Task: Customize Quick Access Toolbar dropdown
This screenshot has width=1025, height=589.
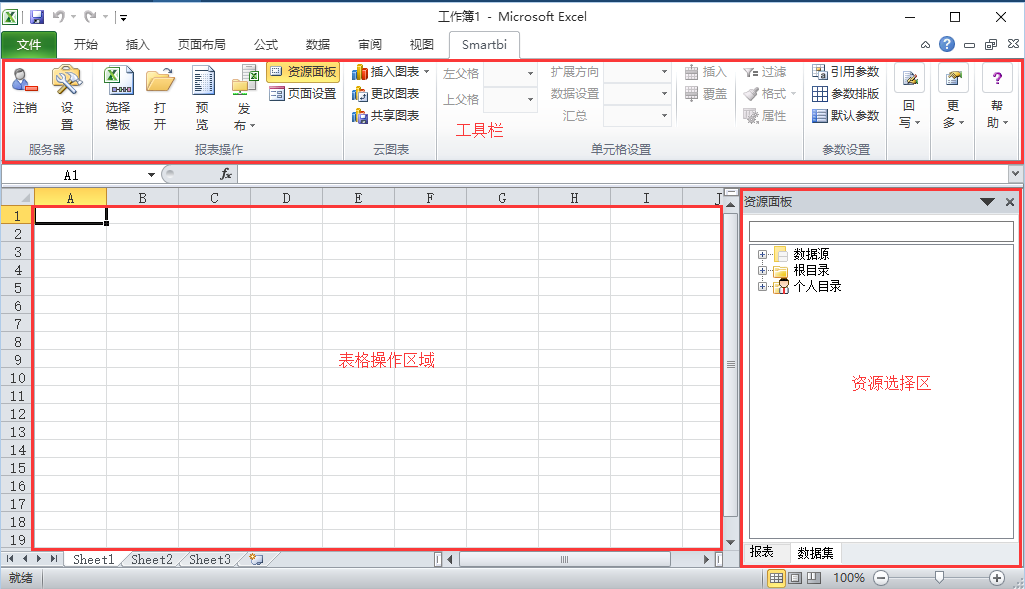Action: click(x=124, y=18)
